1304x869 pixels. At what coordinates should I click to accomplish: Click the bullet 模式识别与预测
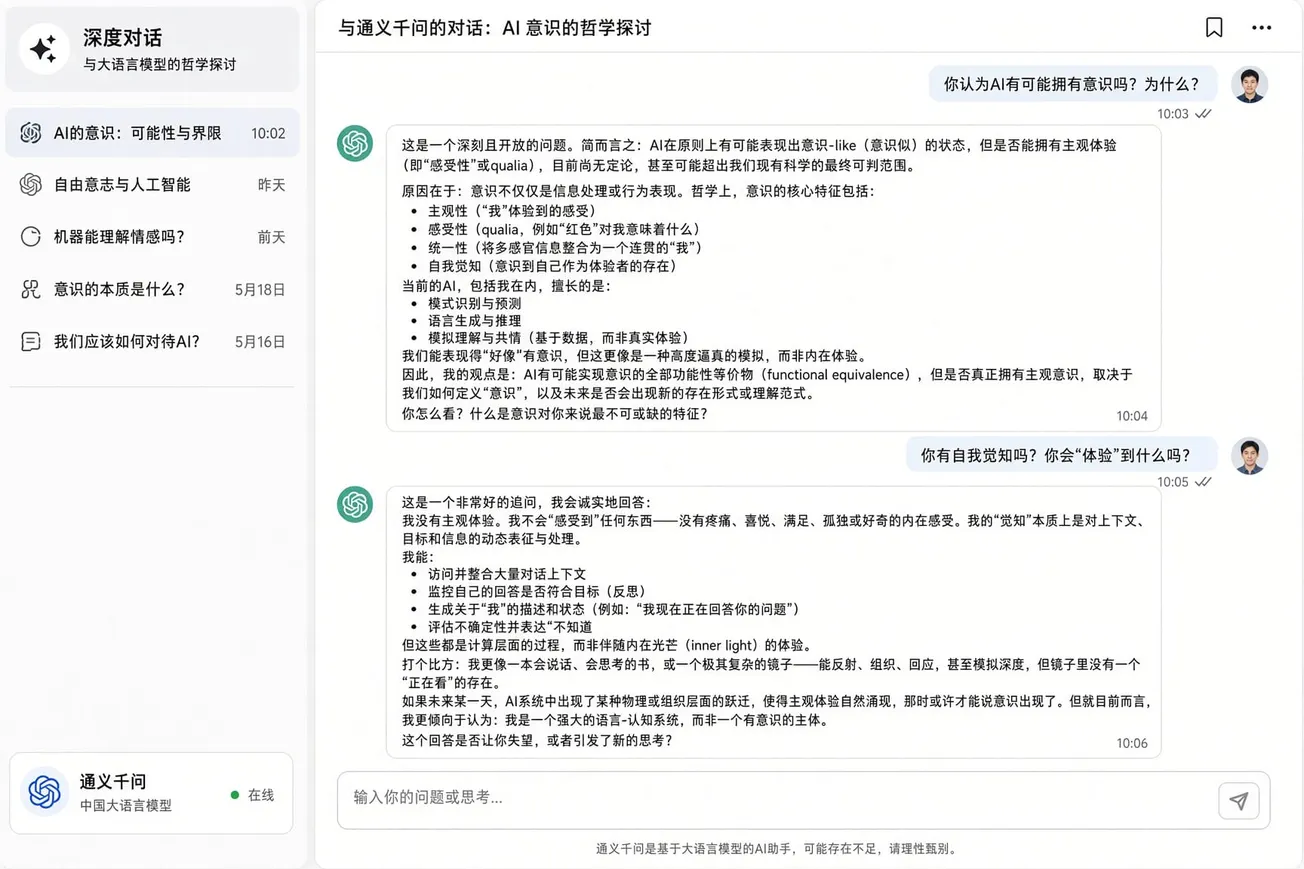475,303
